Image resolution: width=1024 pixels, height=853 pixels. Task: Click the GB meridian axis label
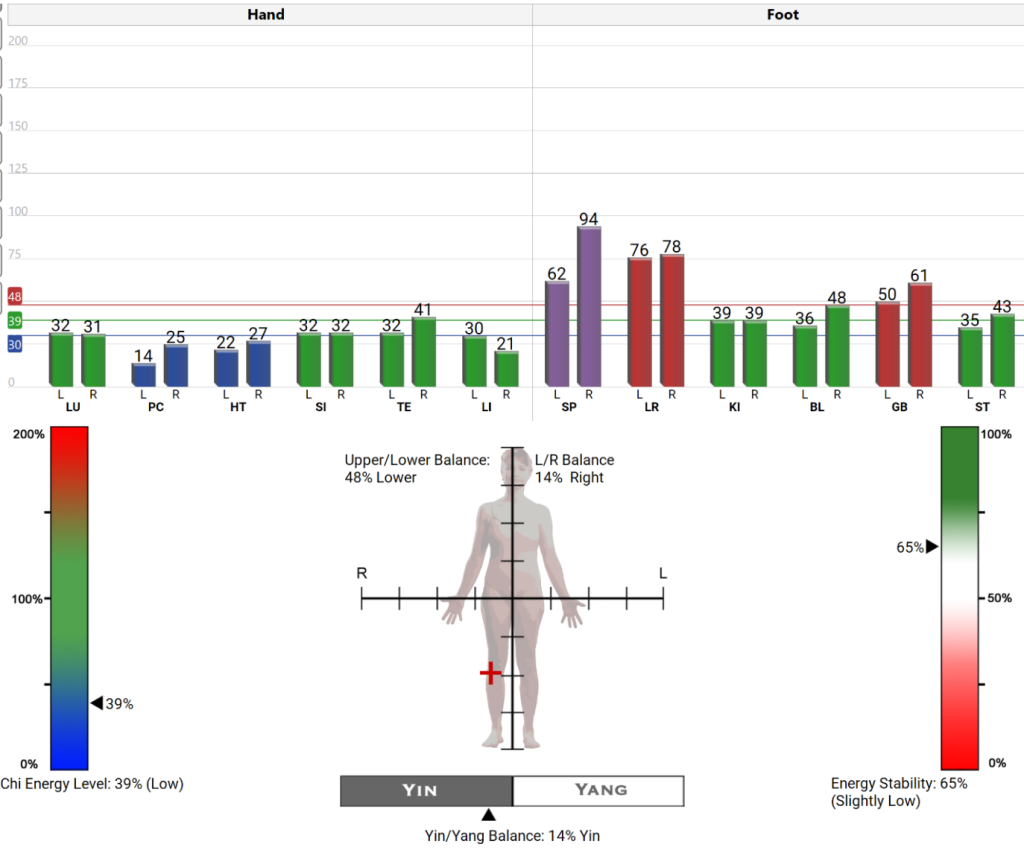899,407
